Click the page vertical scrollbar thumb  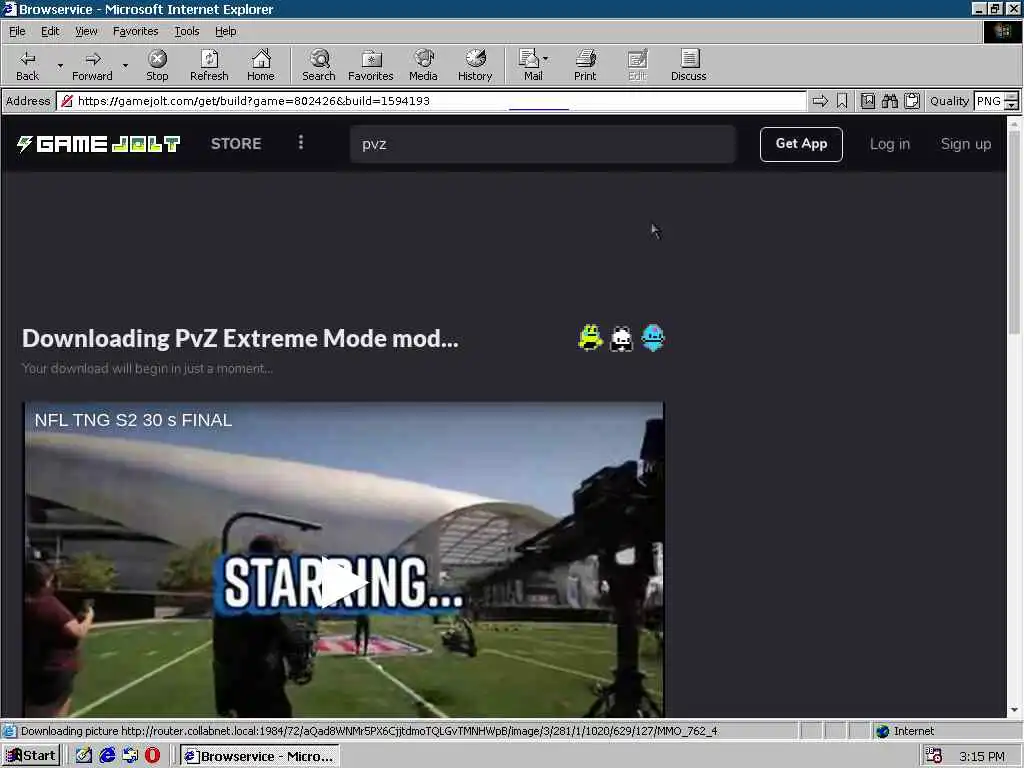[x=1014, y=232]
